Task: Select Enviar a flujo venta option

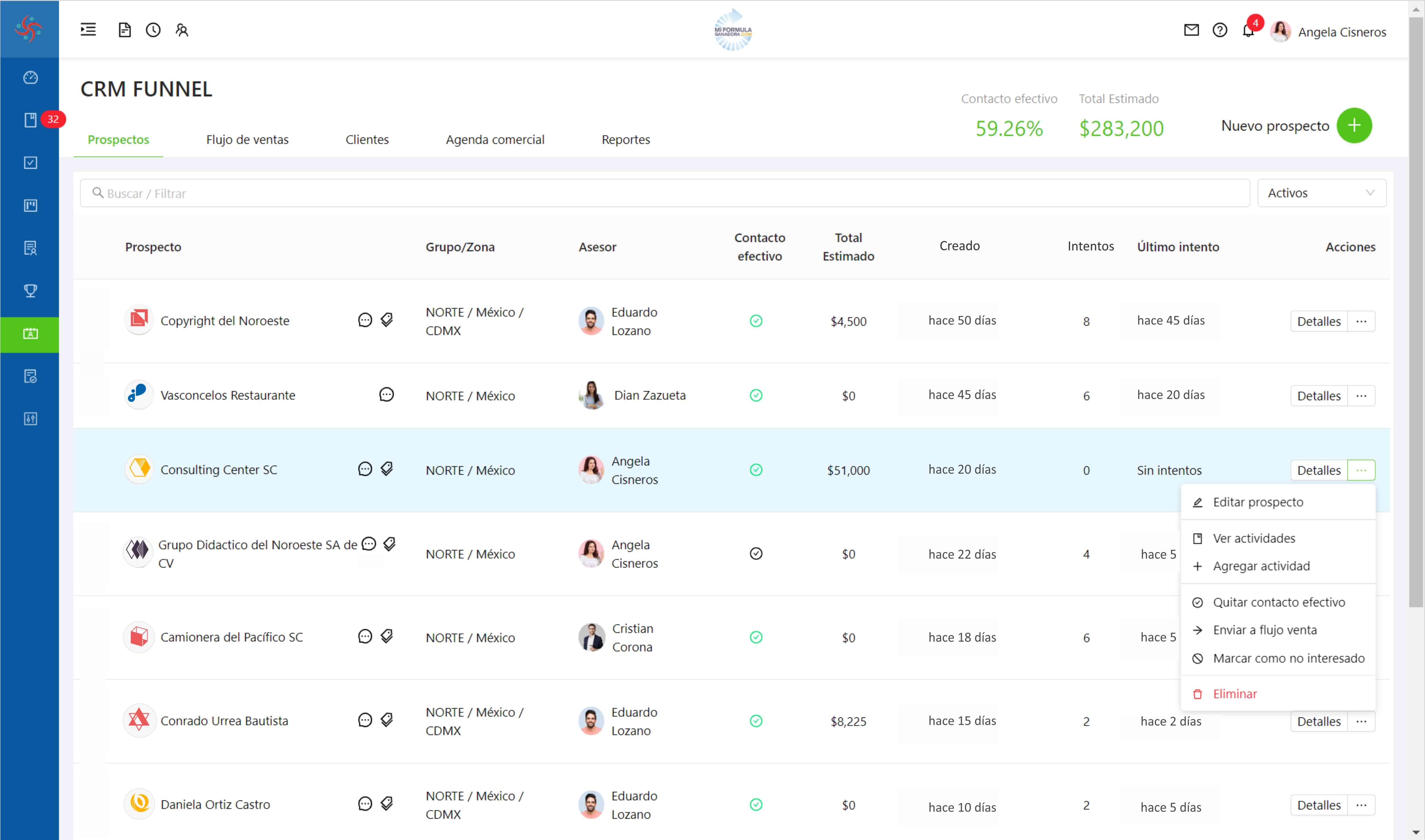Action: (x=1278, y=630)
